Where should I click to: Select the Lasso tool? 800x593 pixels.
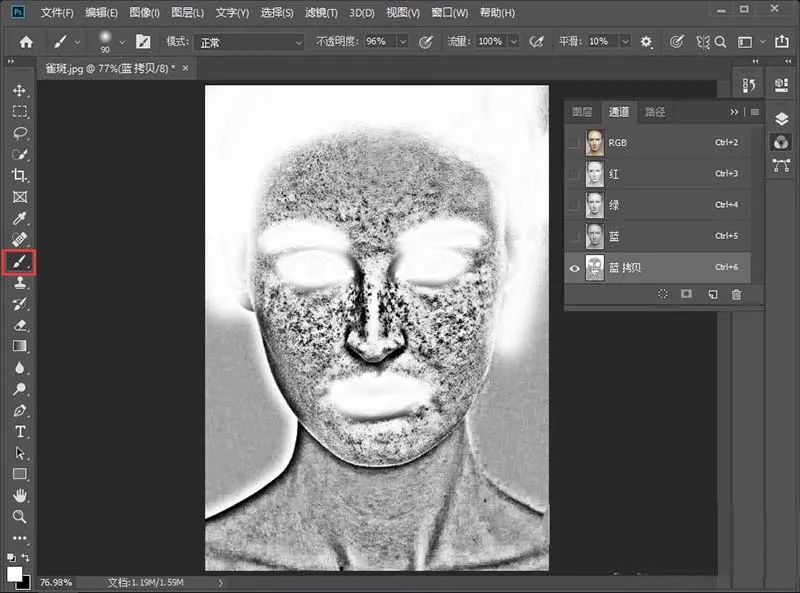tap(19, 133)
